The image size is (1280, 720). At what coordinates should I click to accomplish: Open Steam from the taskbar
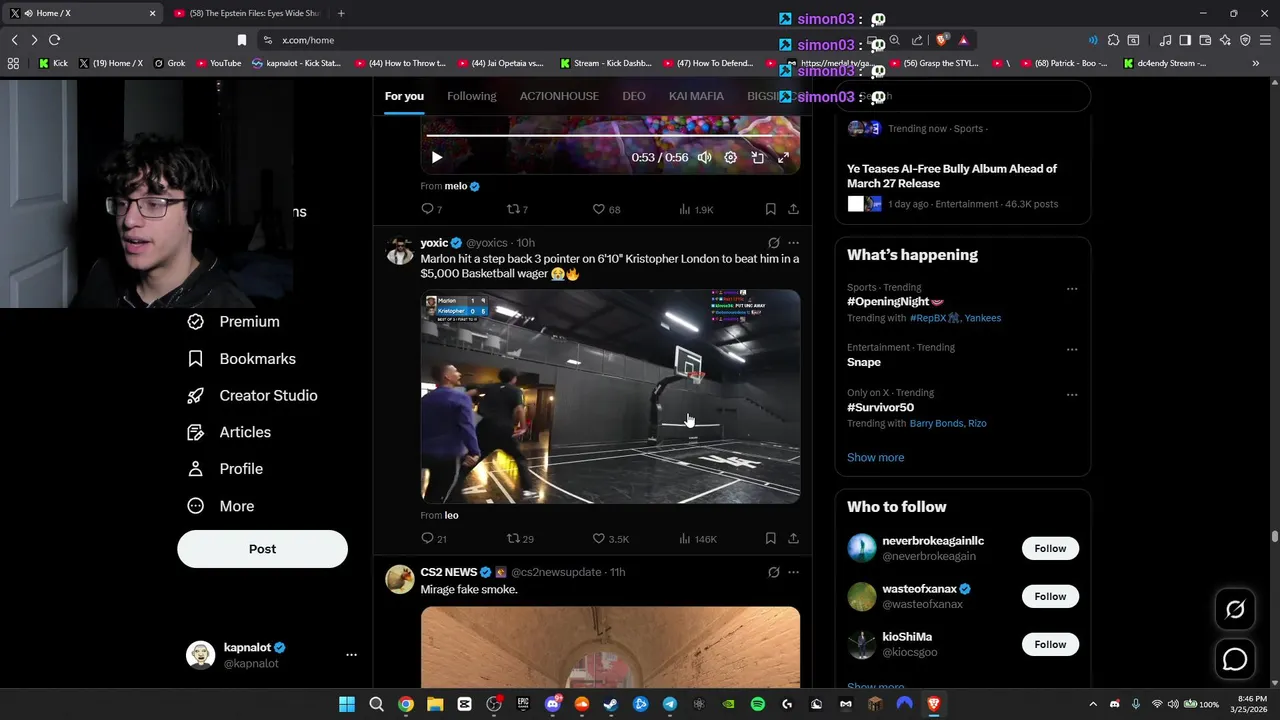(x=611, y=704)
